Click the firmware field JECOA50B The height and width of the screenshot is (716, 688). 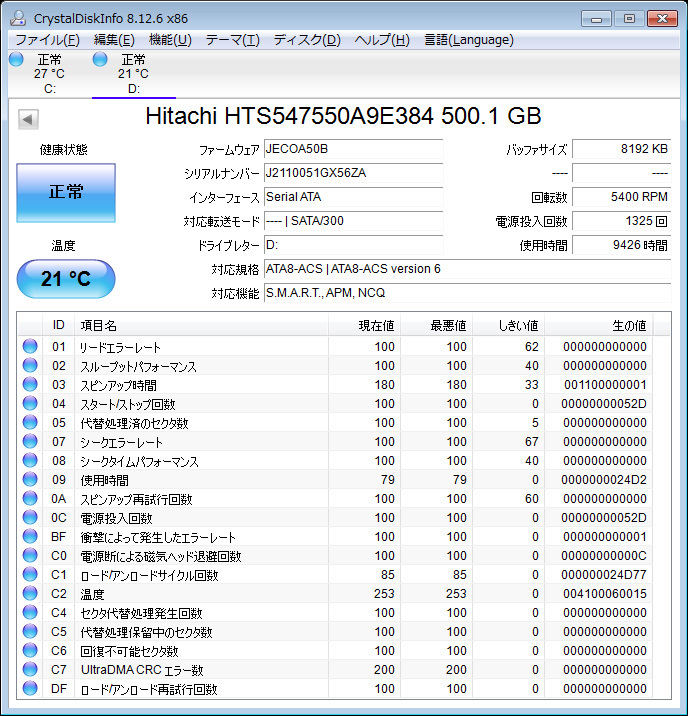click(x=353, y=149)
